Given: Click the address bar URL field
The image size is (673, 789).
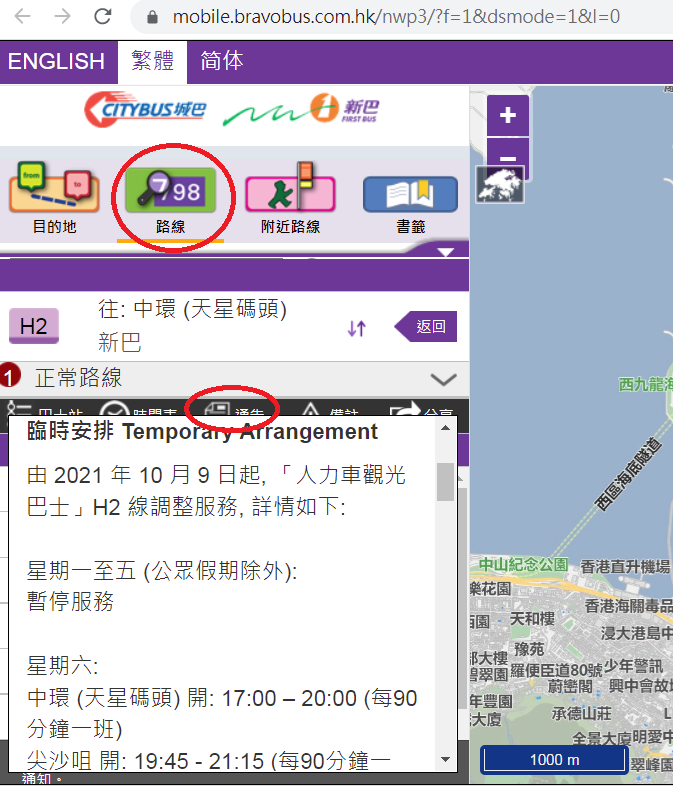Looking at the screenshot, I should [396, 17].
